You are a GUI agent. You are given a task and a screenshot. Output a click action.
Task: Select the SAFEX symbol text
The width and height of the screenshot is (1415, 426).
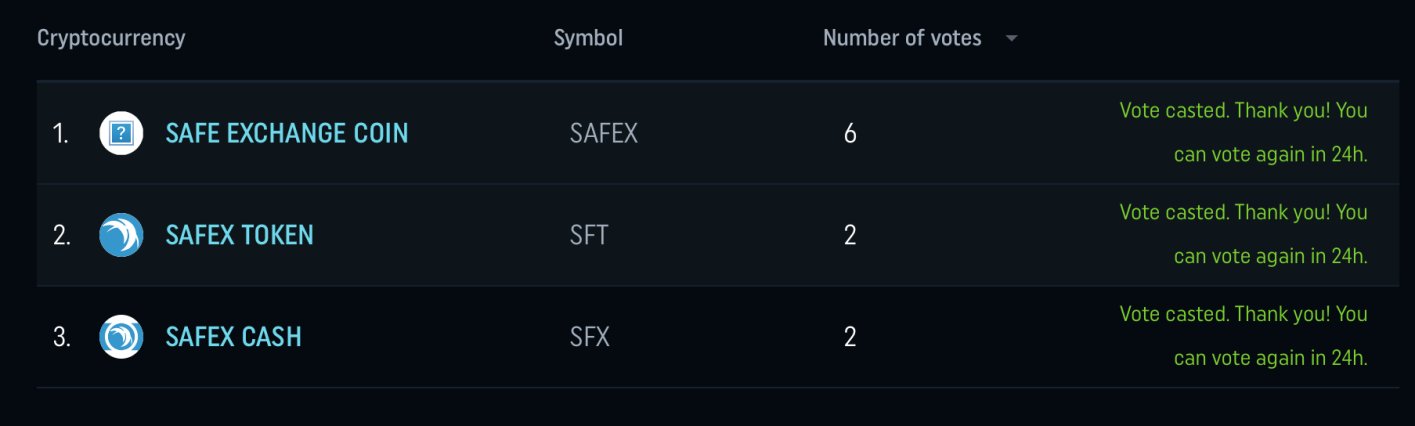click(604, 133)
